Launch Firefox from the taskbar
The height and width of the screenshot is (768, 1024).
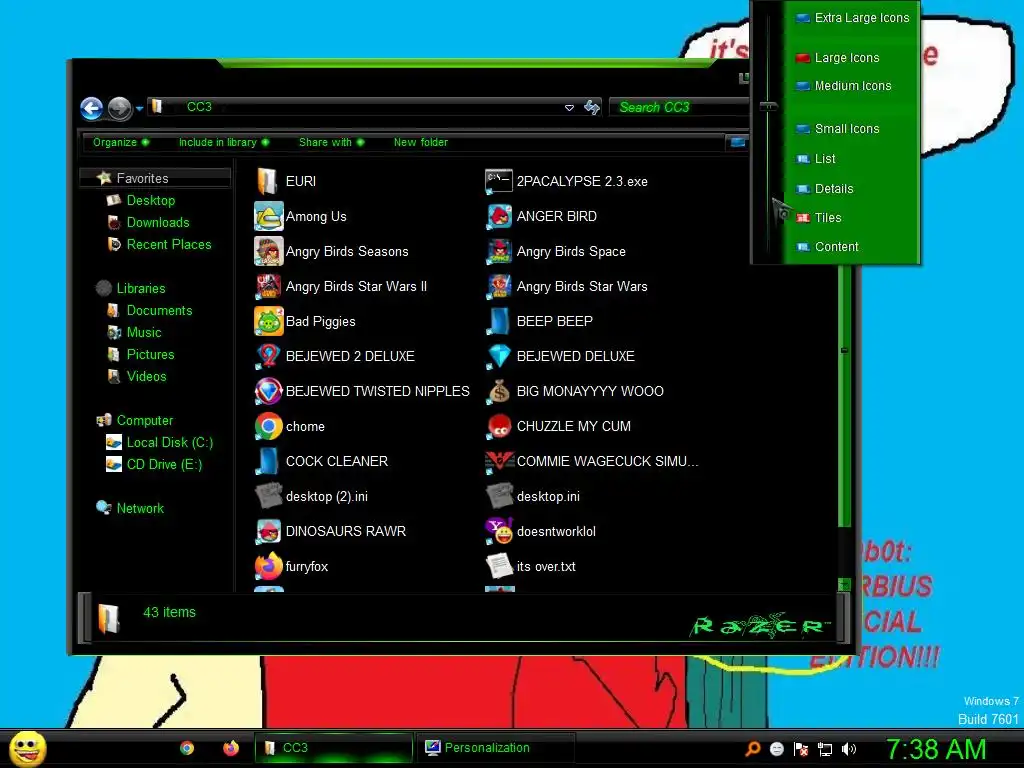tap(231, 748)
